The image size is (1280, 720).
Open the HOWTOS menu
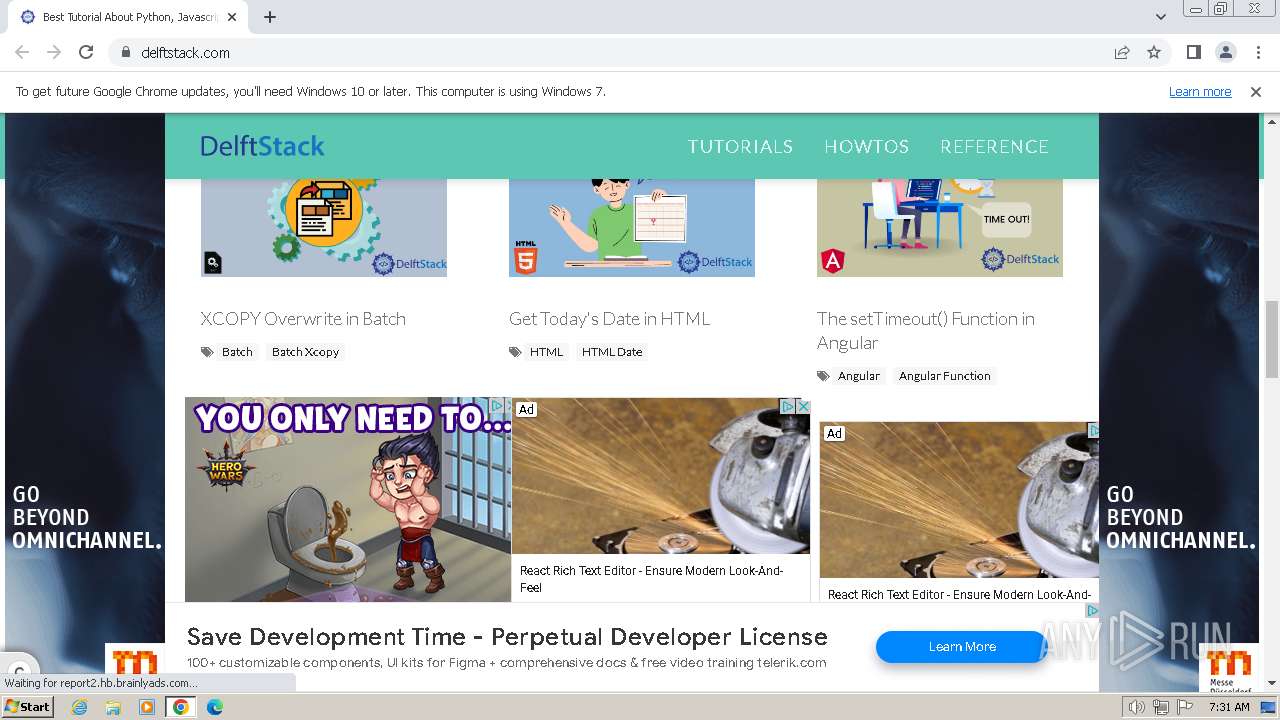(x=866, y=146)
